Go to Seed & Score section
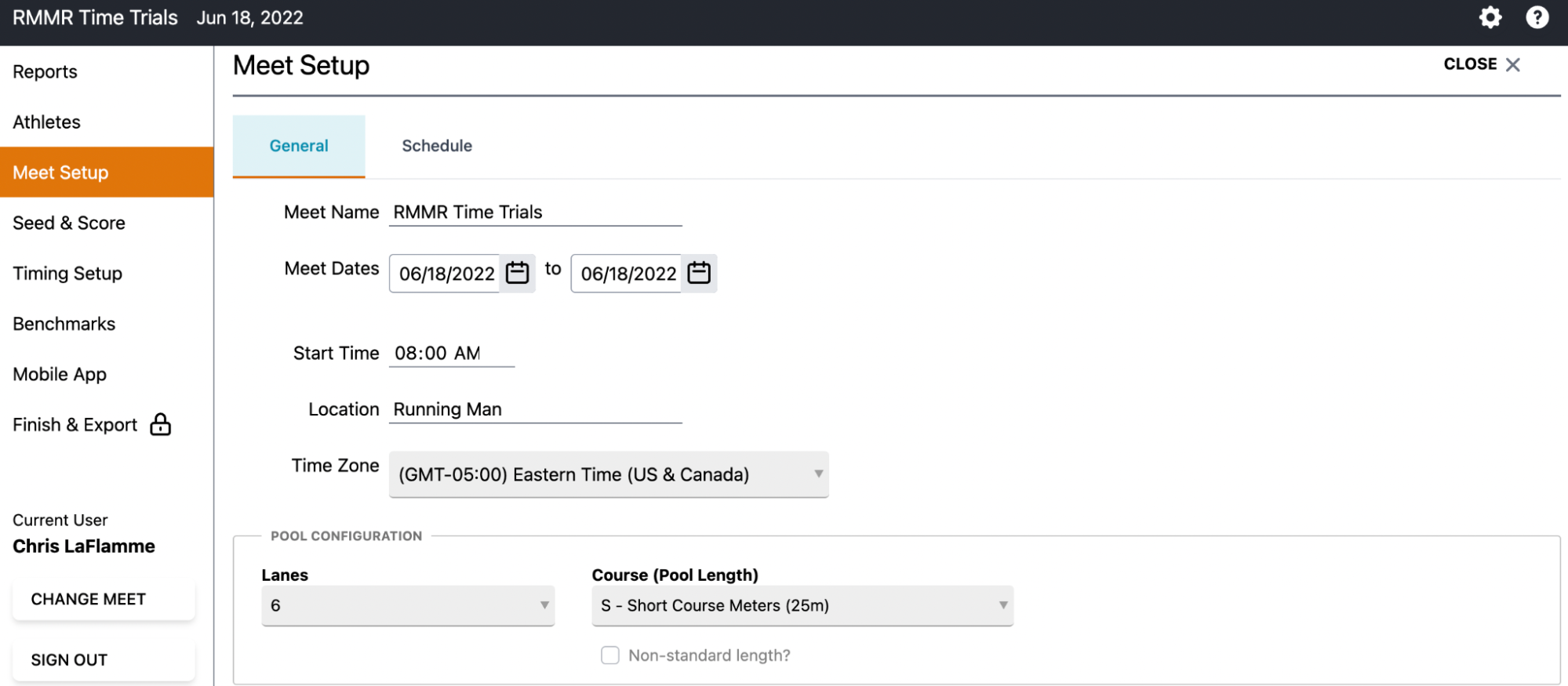Image resolution: width=1568 pixels, height=686 pixels. [69, 223]
